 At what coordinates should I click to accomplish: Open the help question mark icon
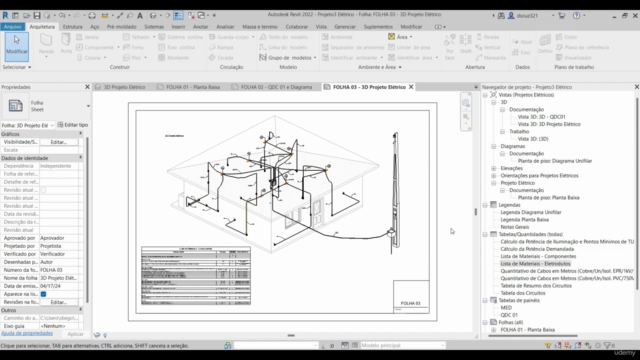576,16
